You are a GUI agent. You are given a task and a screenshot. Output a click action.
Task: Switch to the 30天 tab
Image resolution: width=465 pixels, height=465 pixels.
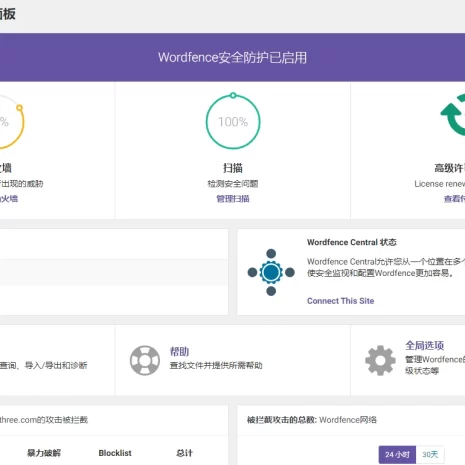point(430,455)
